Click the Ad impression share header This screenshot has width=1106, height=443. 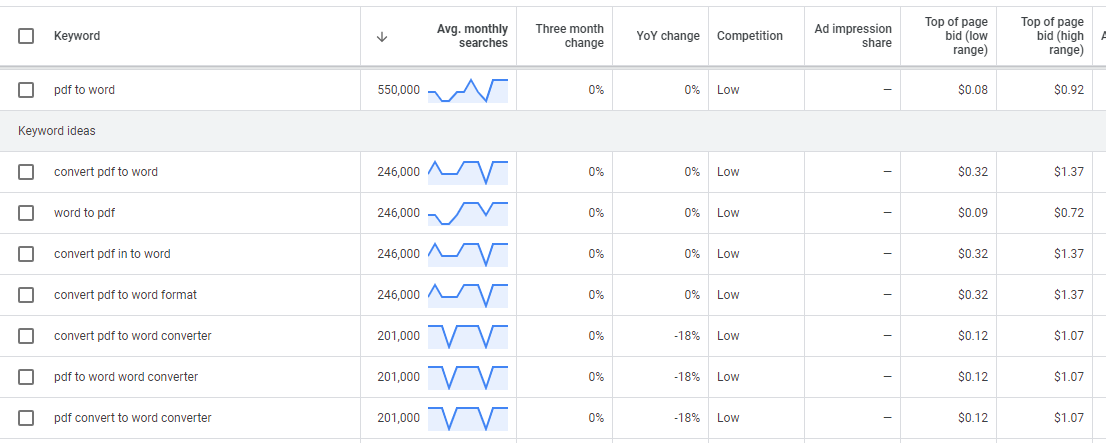coord(853,36)
